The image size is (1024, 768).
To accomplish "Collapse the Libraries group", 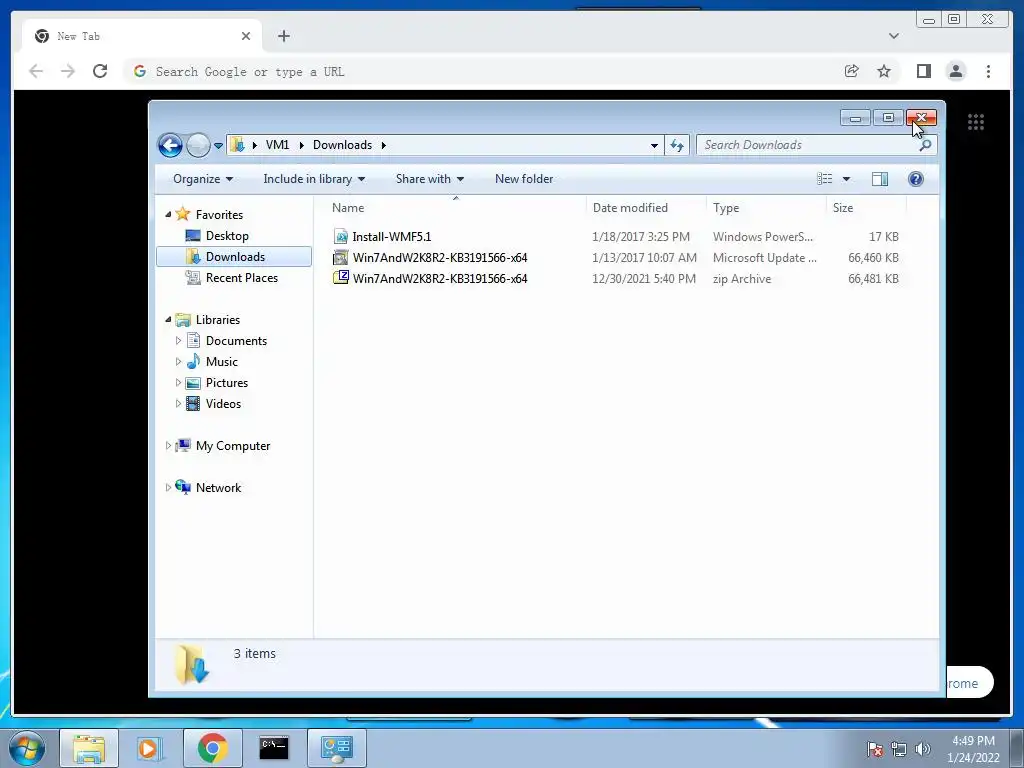I will (168, 319).
